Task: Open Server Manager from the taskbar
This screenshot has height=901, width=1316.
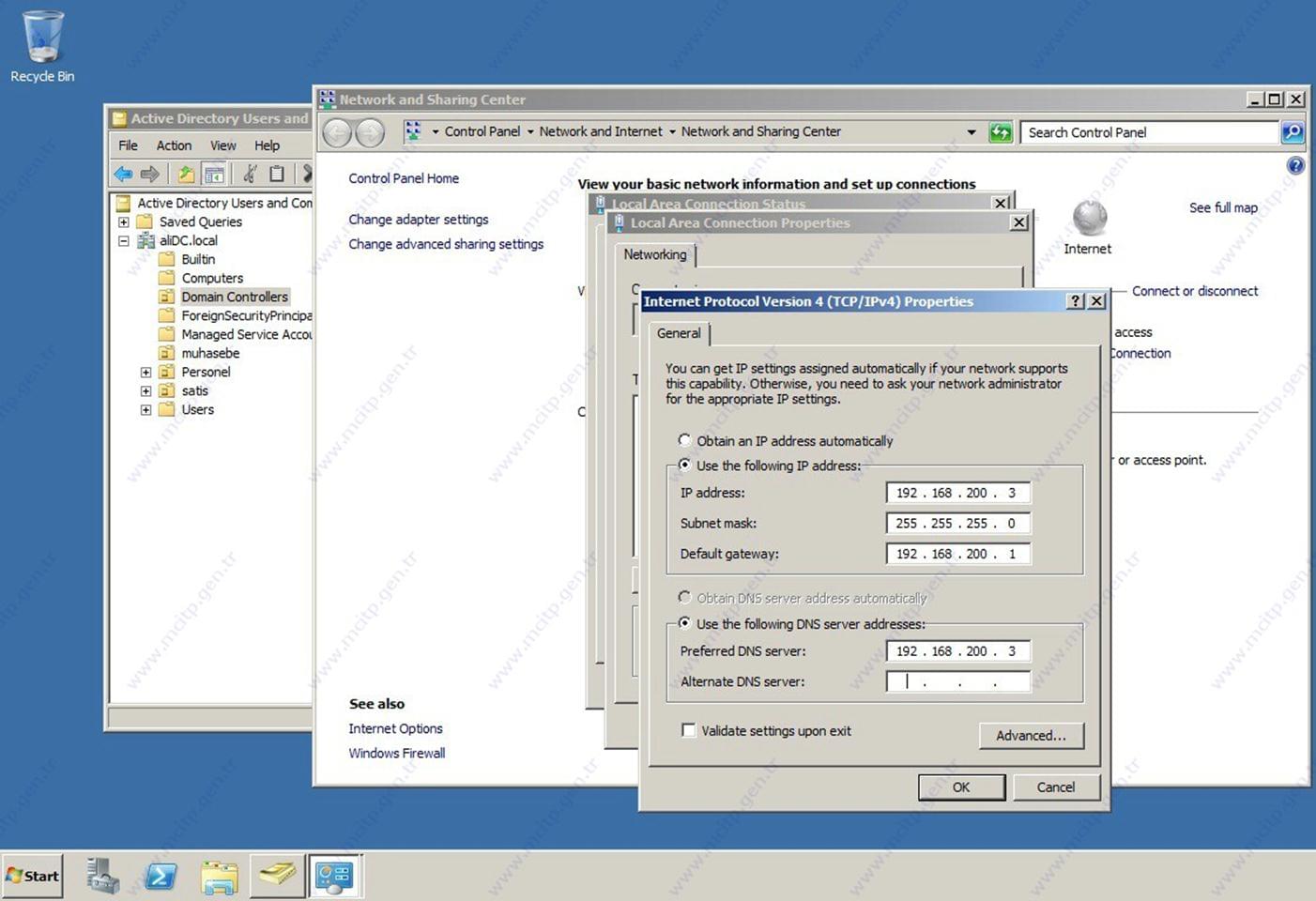Action: [x=103, y=877]
